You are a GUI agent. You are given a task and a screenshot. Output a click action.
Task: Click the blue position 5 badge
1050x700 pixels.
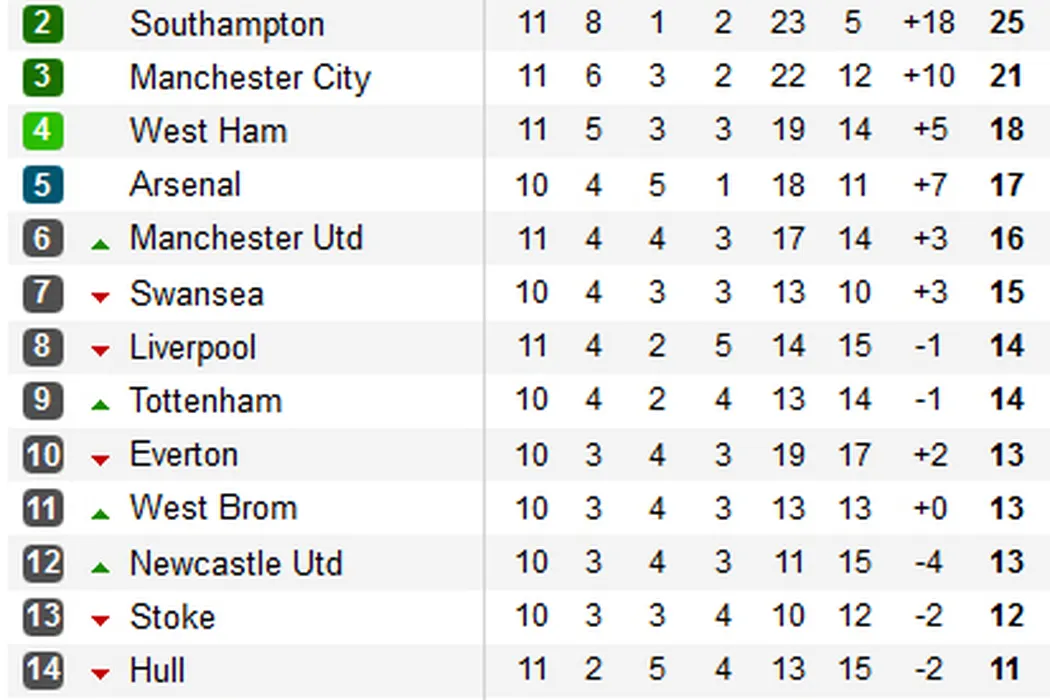(42, 185)
